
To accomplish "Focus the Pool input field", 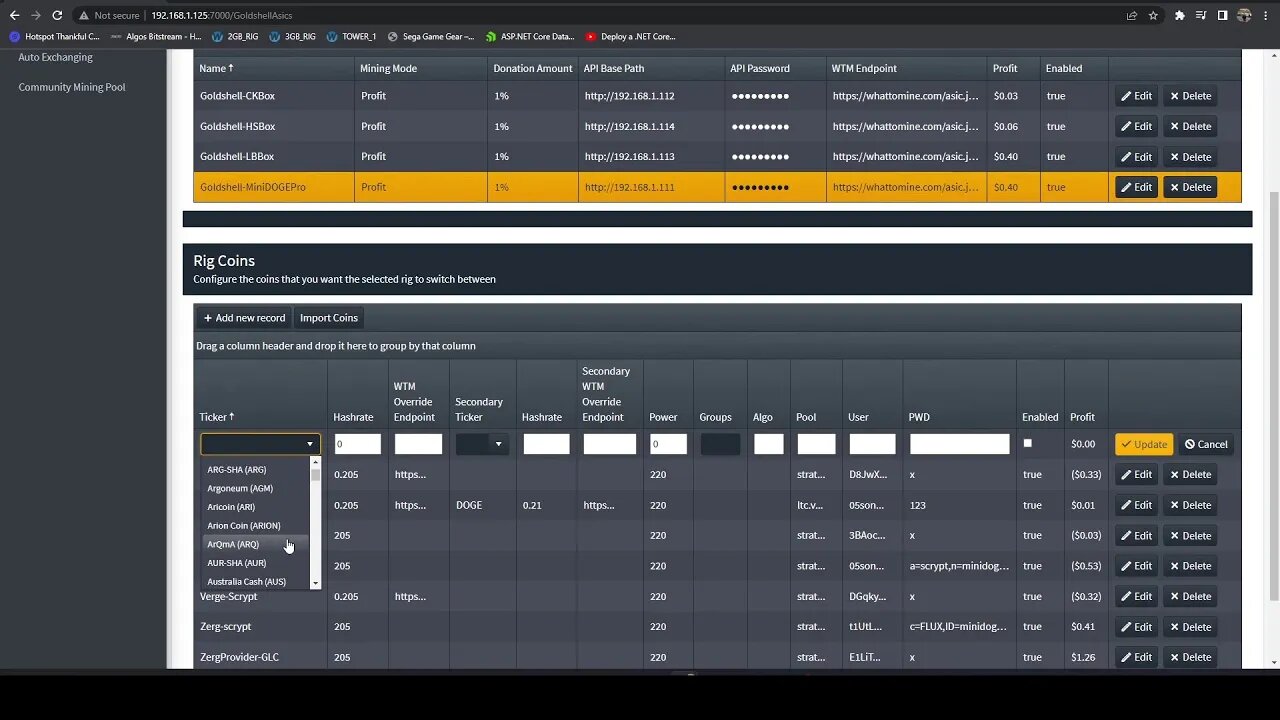I will [816, 444].
